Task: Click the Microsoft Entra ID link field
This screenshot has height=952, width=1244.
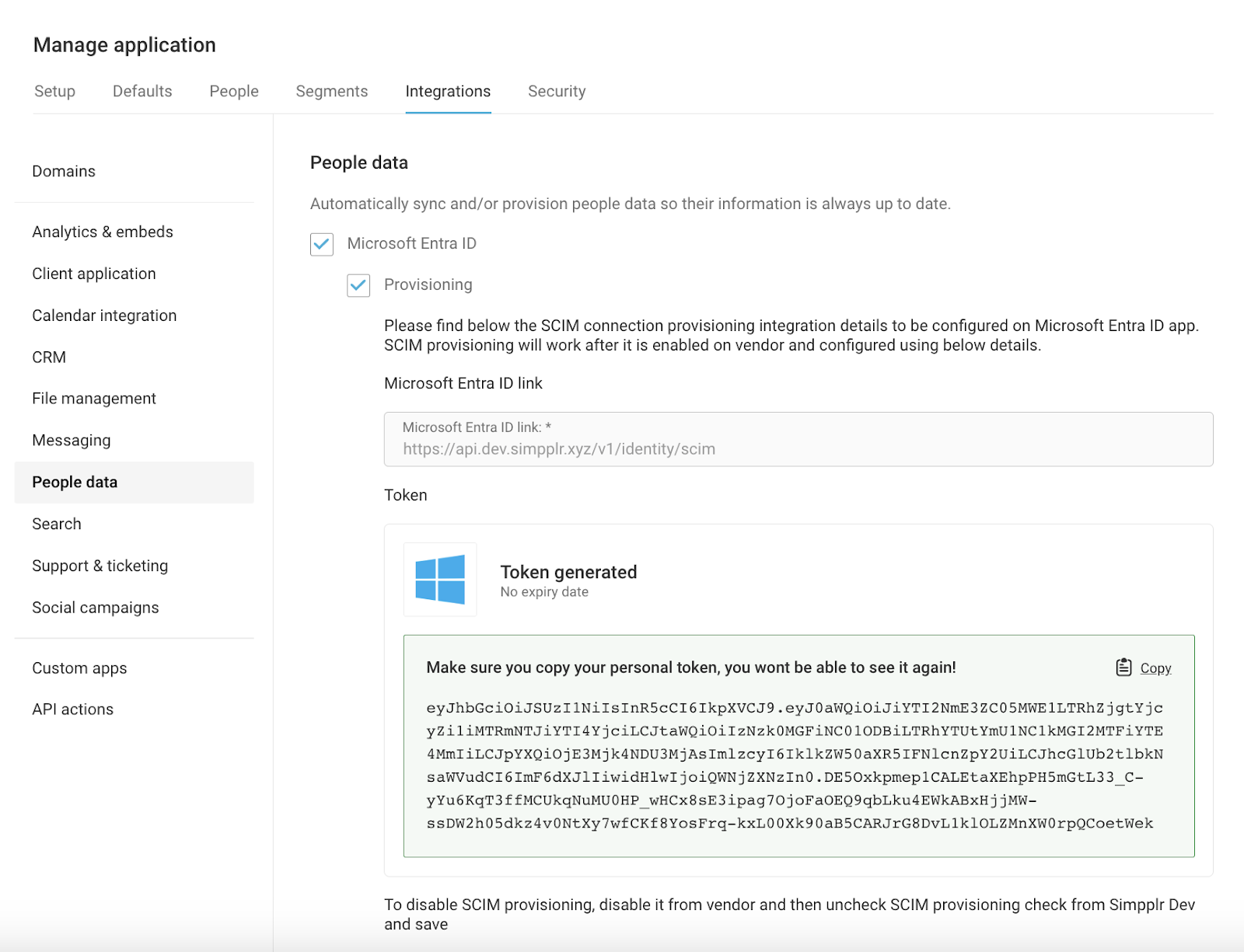Action: (x=798, y=440)
